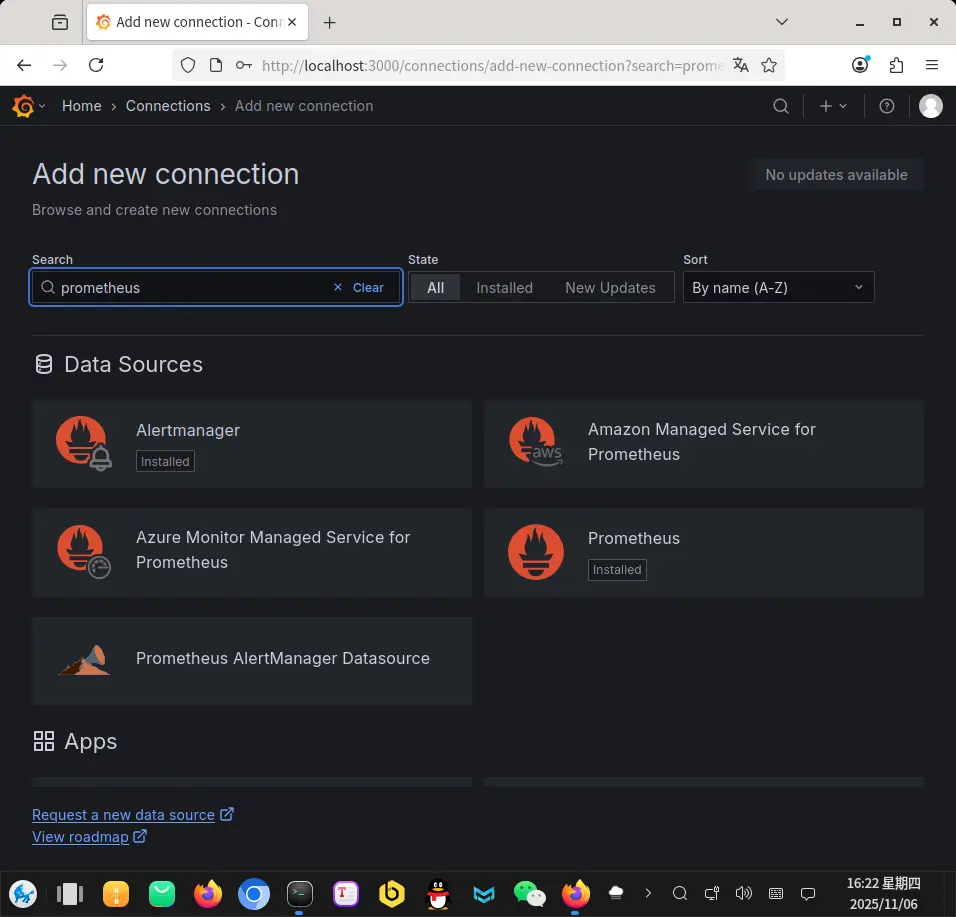Screen dimensions: 956x917
Task: Click the Prometheus Installed badge
Action: coord(617,570)
